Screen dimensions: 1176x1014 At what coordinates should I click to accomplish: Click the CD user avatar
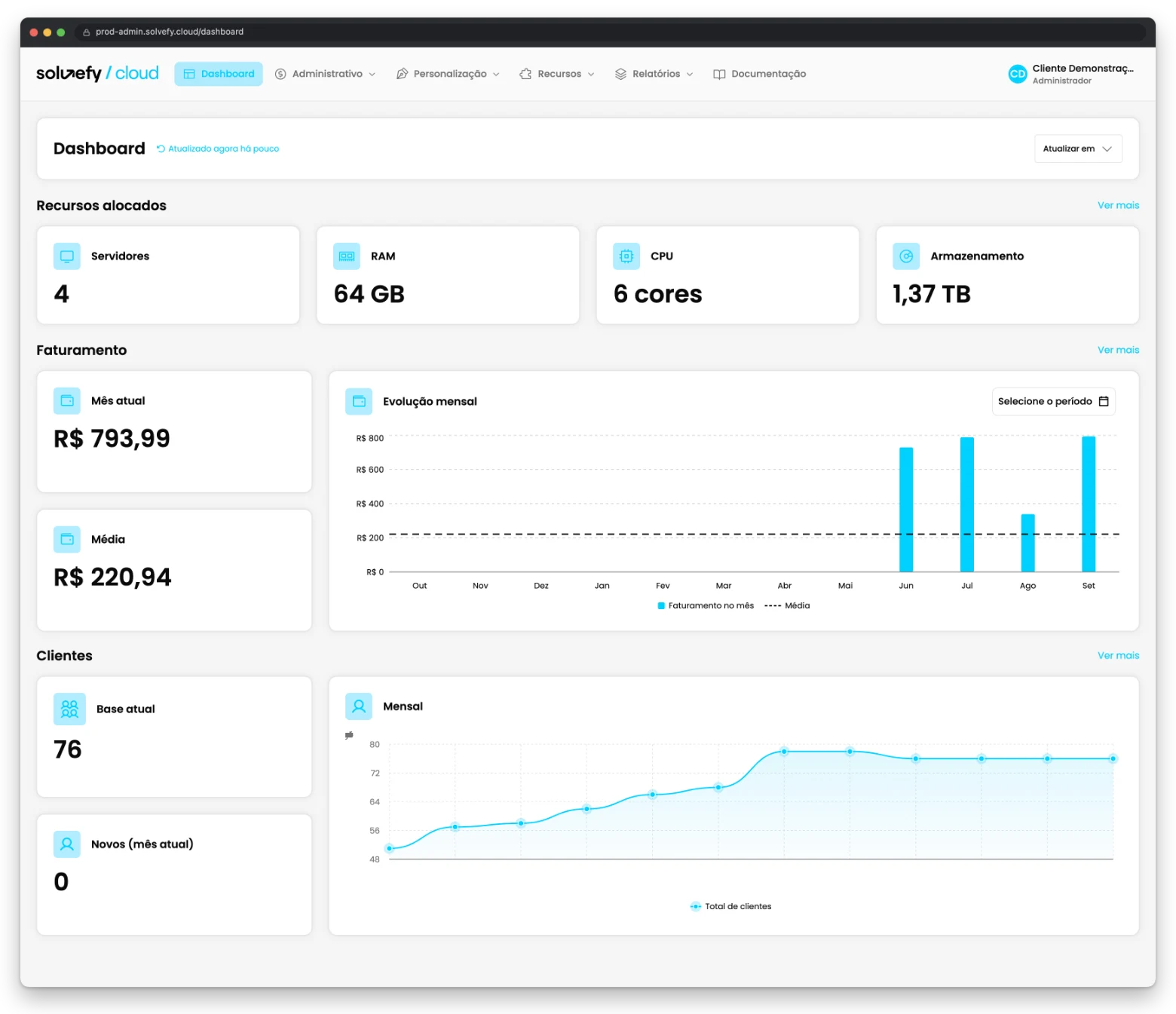(1018, 74)
